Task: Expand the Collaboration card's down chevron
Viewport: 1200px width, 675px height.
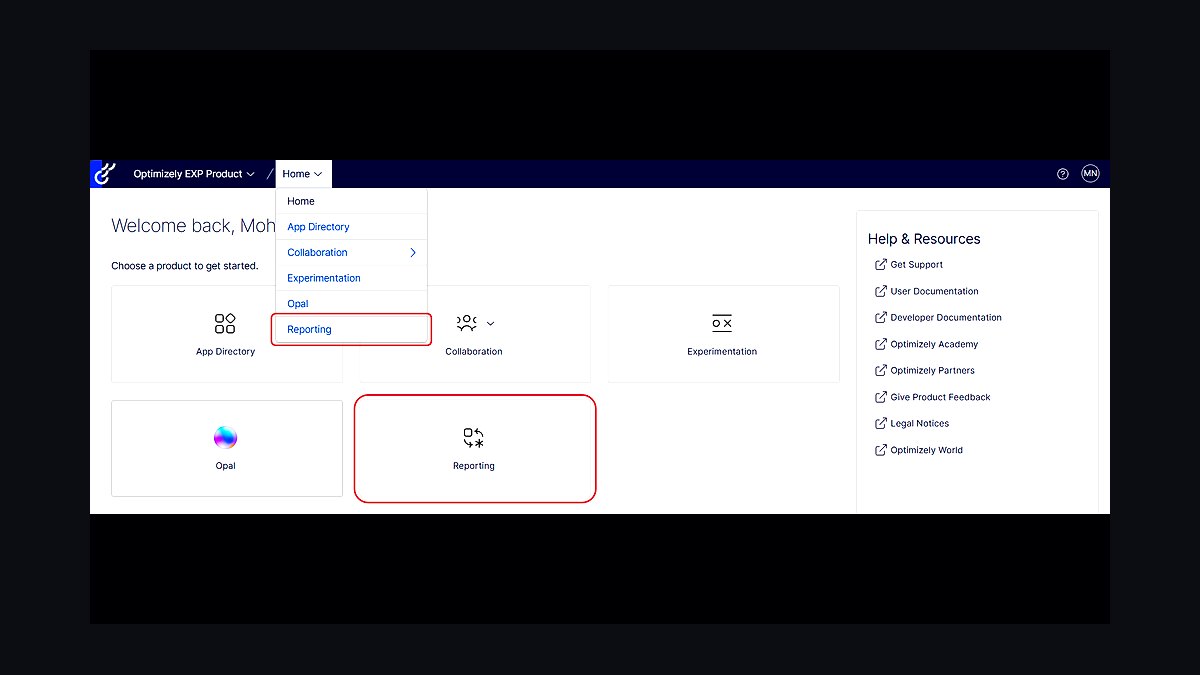Action: click(490, 324)
